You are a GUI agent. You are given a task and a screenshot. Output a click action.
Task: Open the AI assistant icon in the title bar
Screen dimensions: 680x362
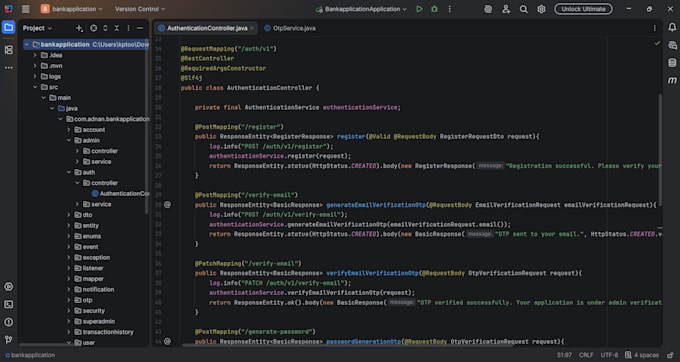pos(488,9)
